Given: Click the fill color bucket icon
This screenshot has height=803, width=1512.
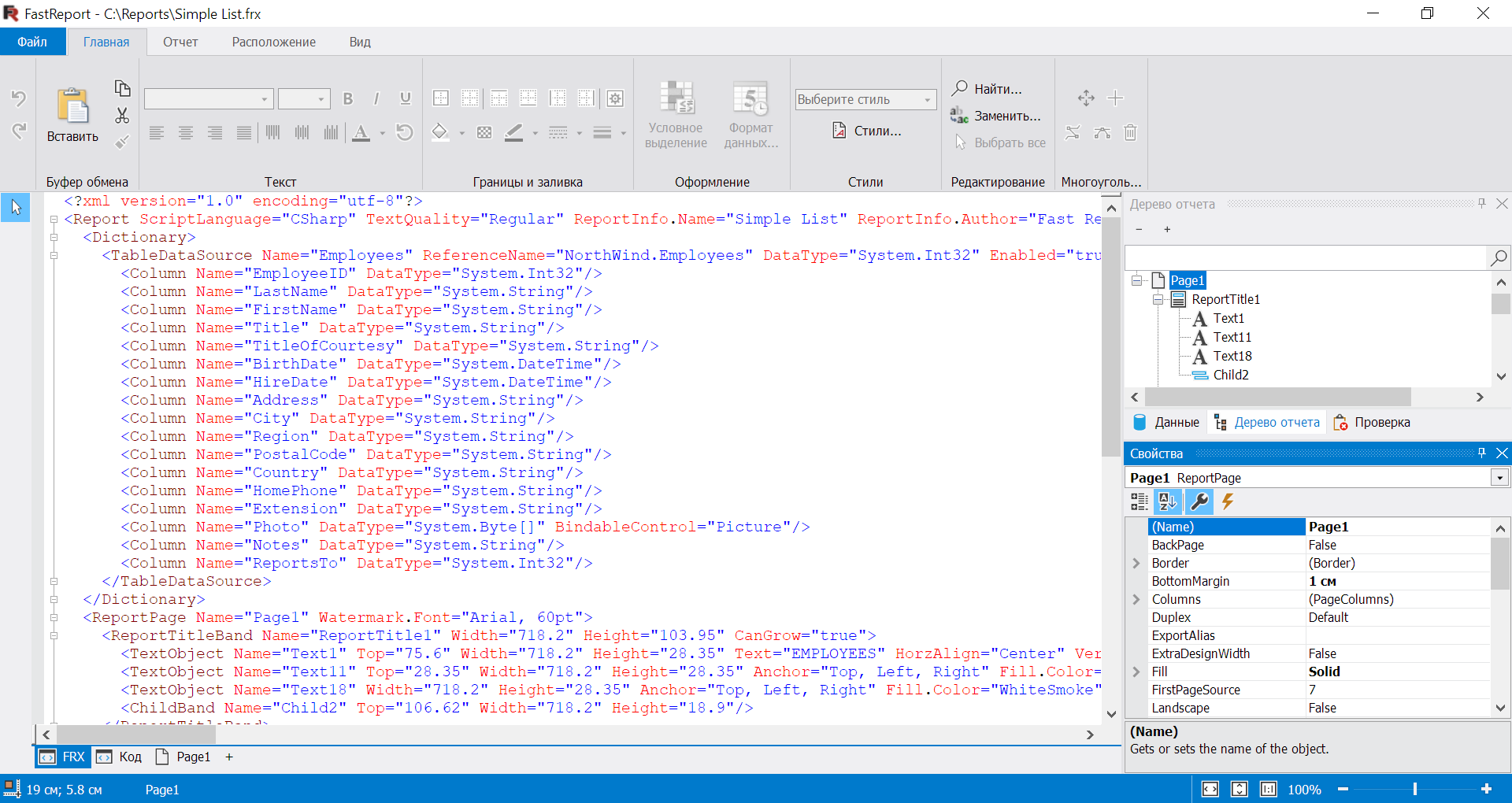Looking at the screenshot, I should tap(440, 132).
